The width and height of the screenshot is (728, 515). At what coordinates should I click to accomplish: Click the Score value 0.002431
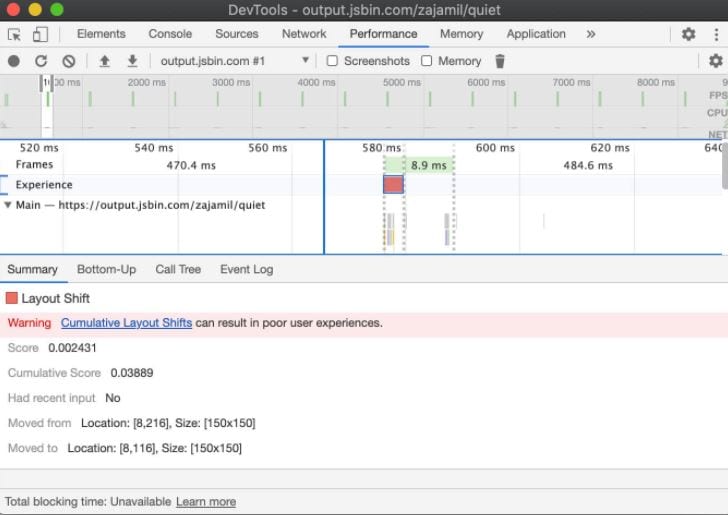(72, 348)
